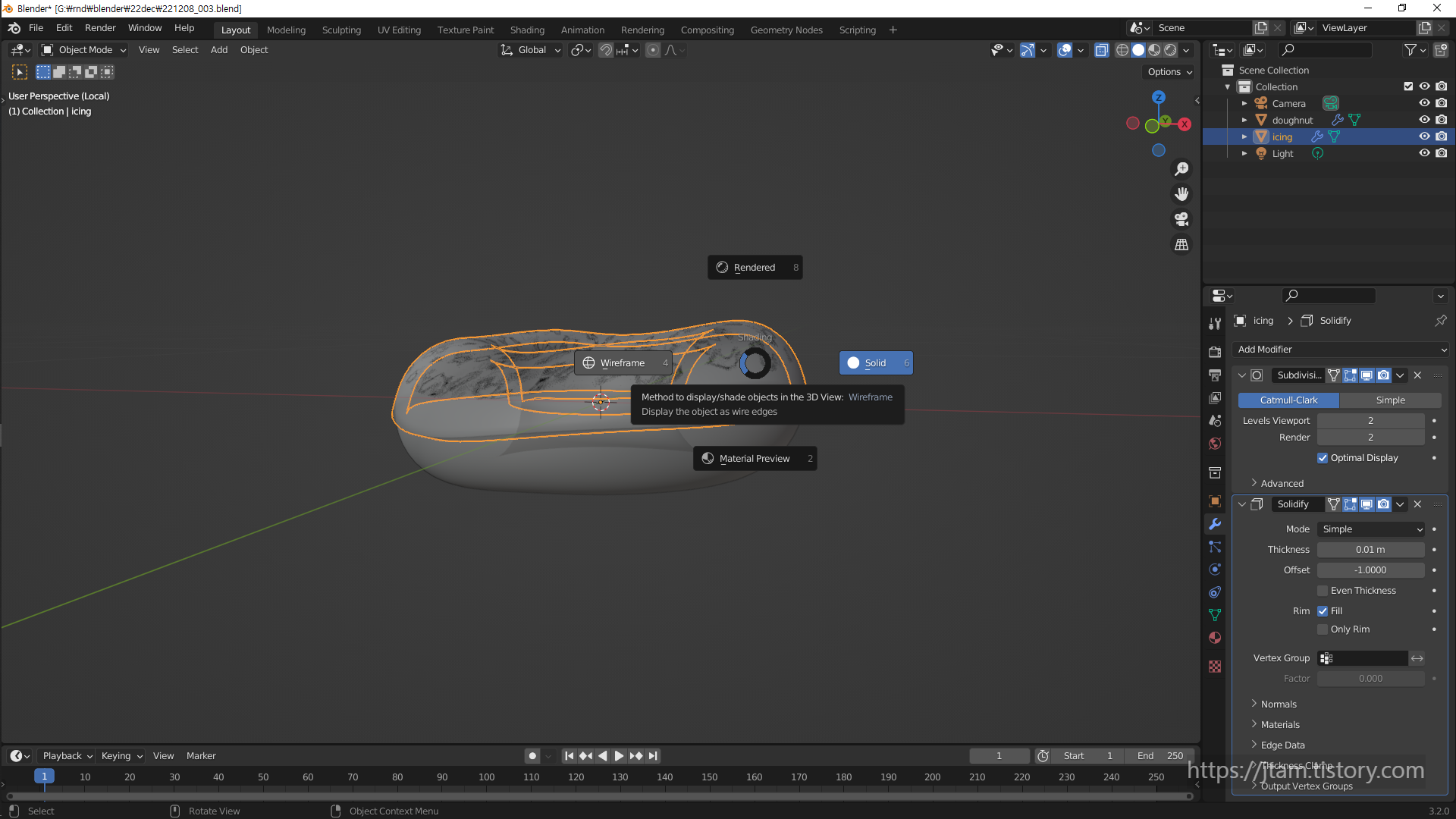Image resolution: width=1456 pixels, height=819 pixels.
Task: Open Material properties tab icon
Action: point(1215,638)
